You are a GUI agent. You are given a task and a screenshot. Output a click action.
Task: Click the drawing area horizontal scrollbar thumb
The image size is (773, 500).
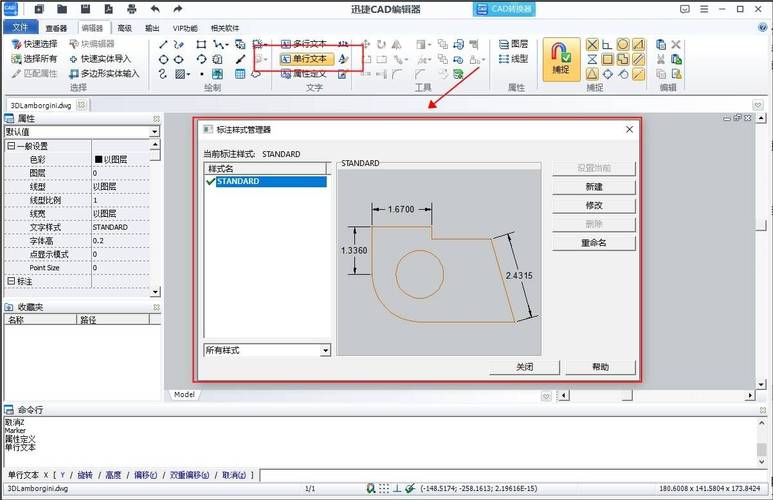pyautogui.click(x=627, y=395)
